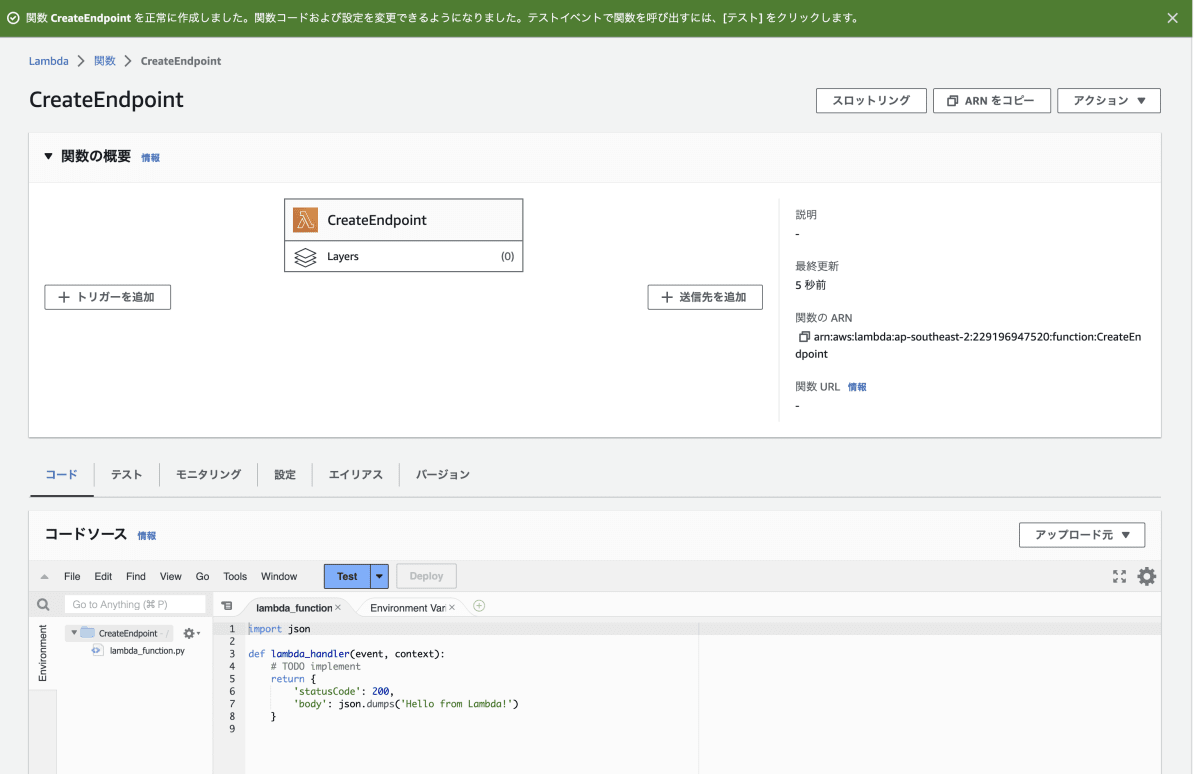
Task: Copy the ARN with ARN をコピー button
Action: 991,101
